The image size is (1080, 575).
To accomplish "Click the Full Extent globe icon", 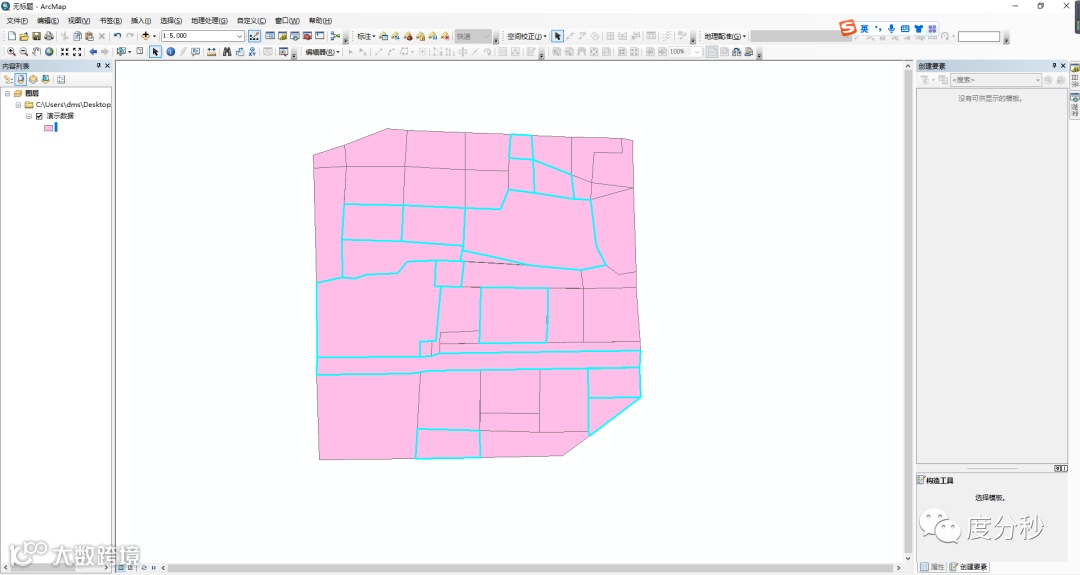I will point(49,52).
